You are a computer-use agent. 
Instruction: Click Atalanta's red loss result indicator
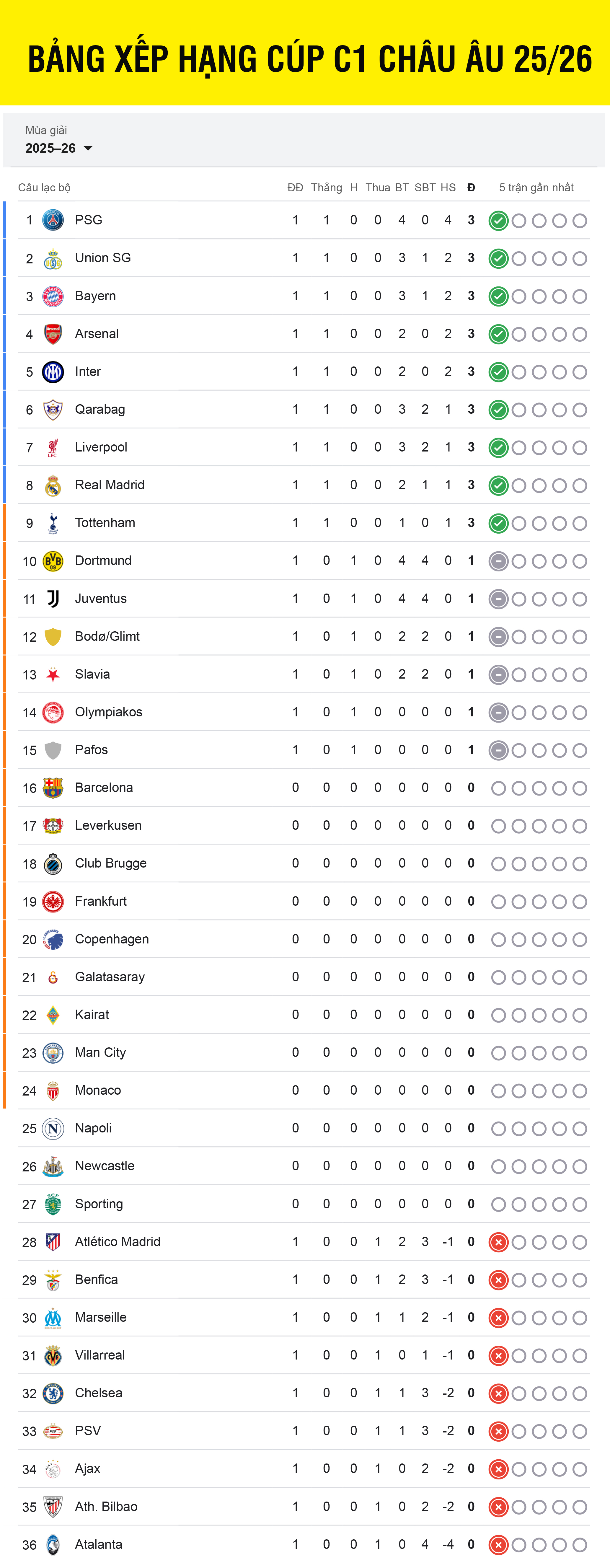(x=498, y=1545)
